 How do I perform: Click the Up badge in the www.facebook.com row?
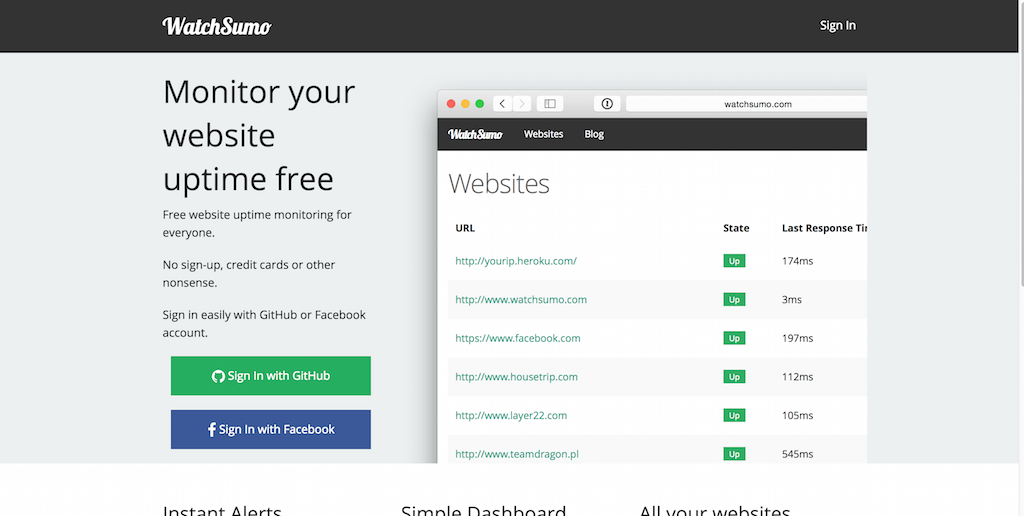(734, 338)
